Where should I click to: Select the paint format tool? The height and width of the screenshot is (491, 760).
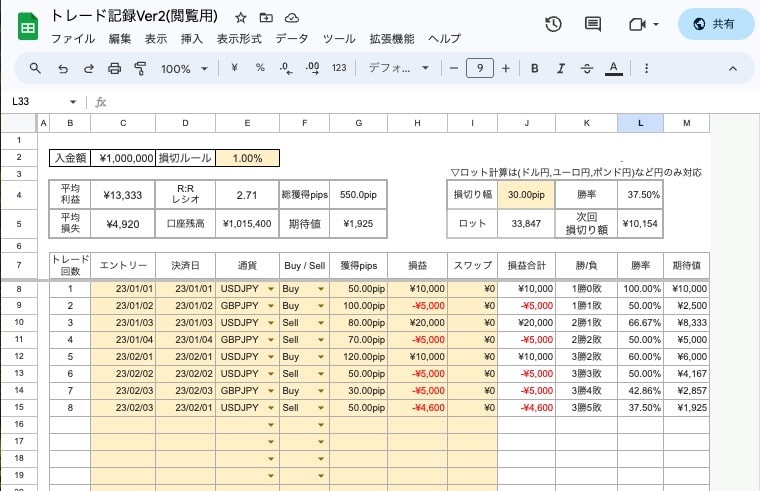tap(140, 69)
